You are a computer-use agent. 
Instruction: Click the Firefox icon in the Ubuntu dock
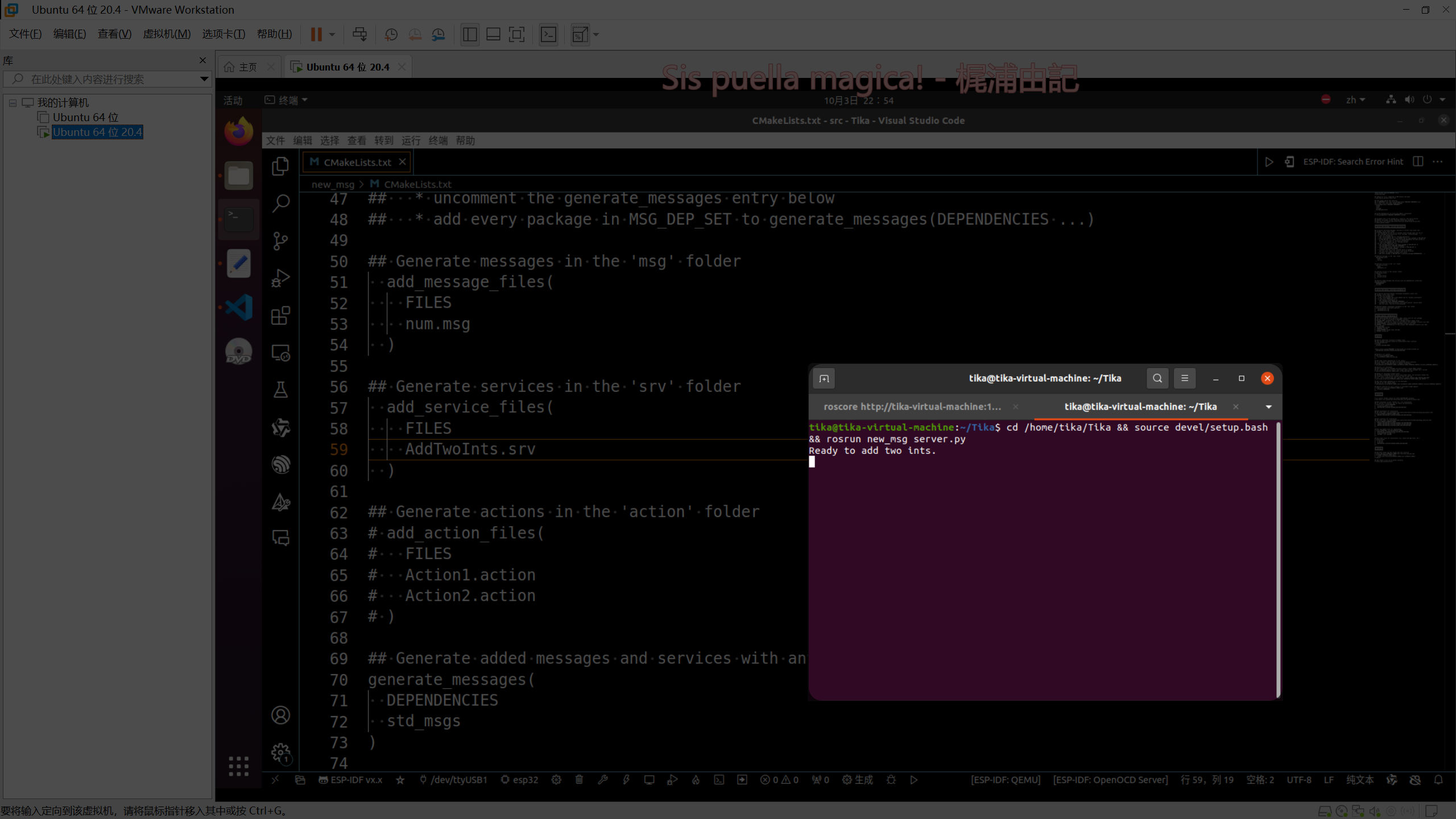[238, 131]
